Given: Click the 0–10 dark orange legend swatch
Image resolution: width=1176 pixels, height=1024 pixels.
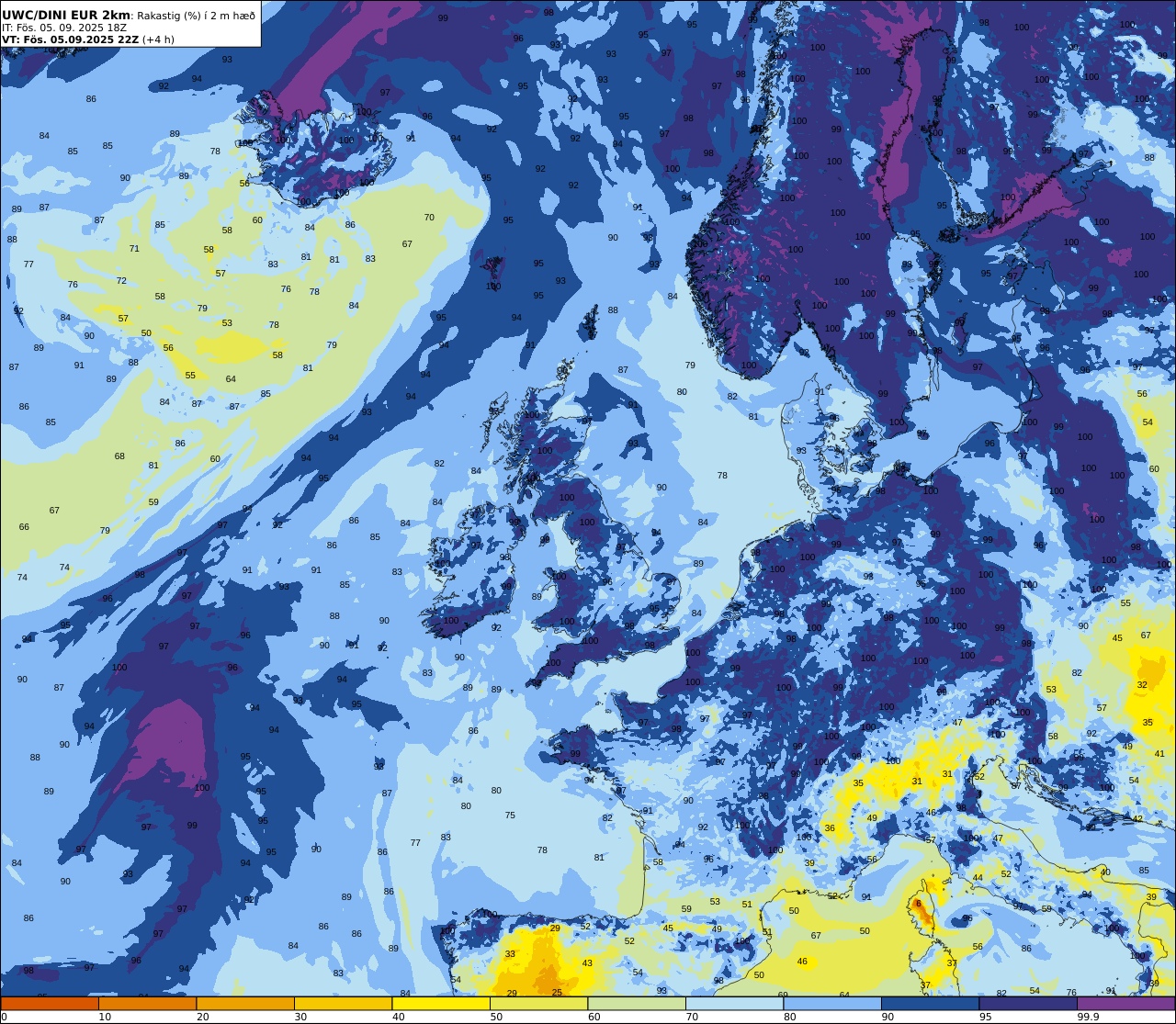Looking at the screenshot, I should click(x=50, y=1003).
